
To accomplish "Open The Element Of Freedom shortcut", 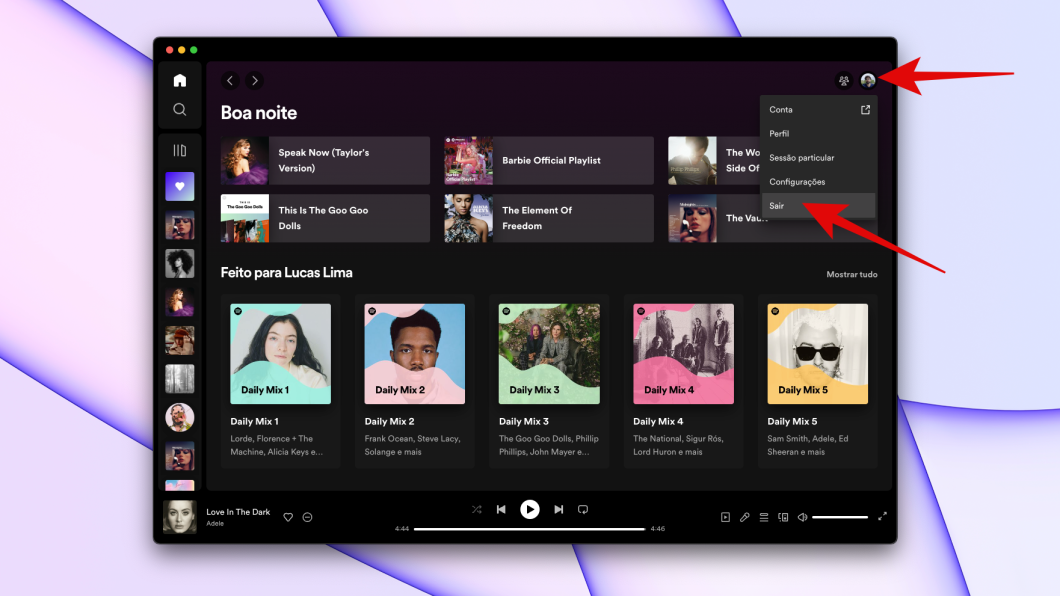I will click(549, 218).
